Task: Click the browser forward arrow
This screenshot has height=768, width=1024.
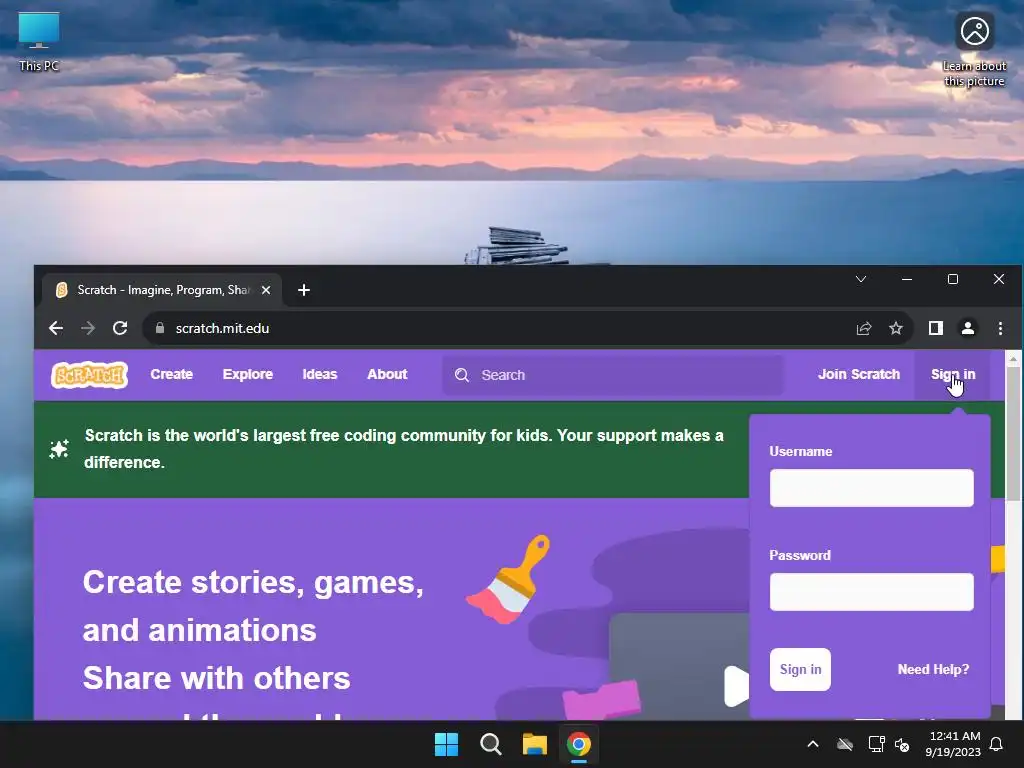Action: pyautogui.click(x=88, y=328)
